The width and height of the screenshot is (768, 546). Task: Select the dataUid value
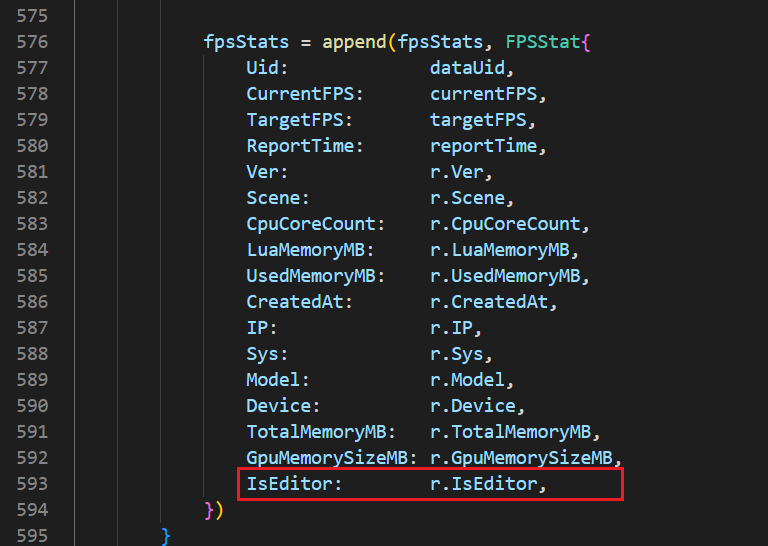click(467, 68)
